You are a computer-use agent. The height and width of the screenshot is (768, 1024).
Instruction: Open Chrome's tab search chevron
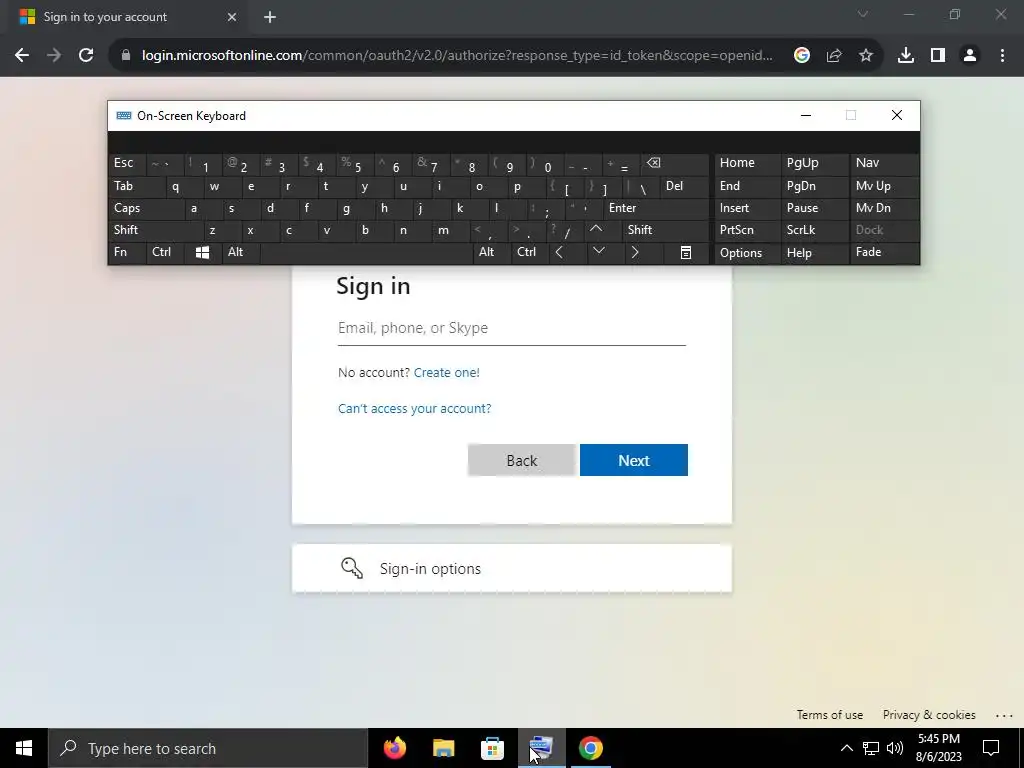pos(863,14)
